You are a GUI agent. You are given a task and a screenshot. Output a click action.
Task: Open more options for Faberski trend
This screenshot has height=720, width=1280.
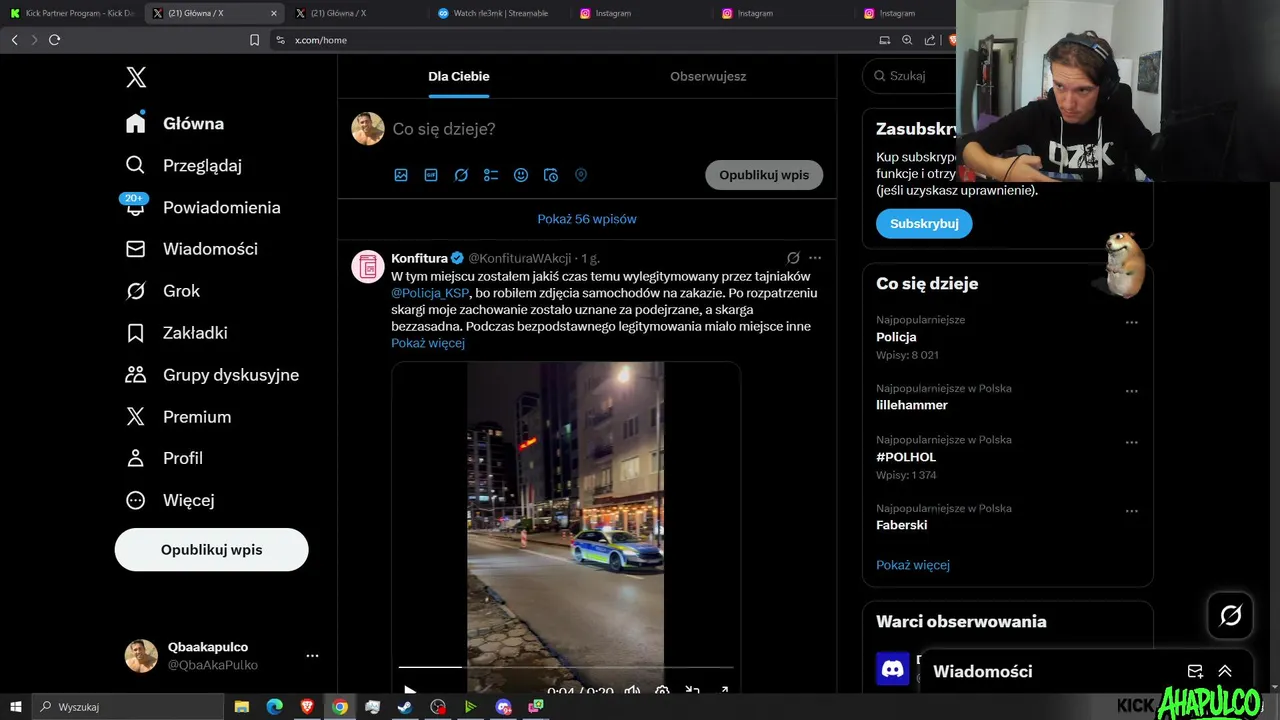[1132, 511]
